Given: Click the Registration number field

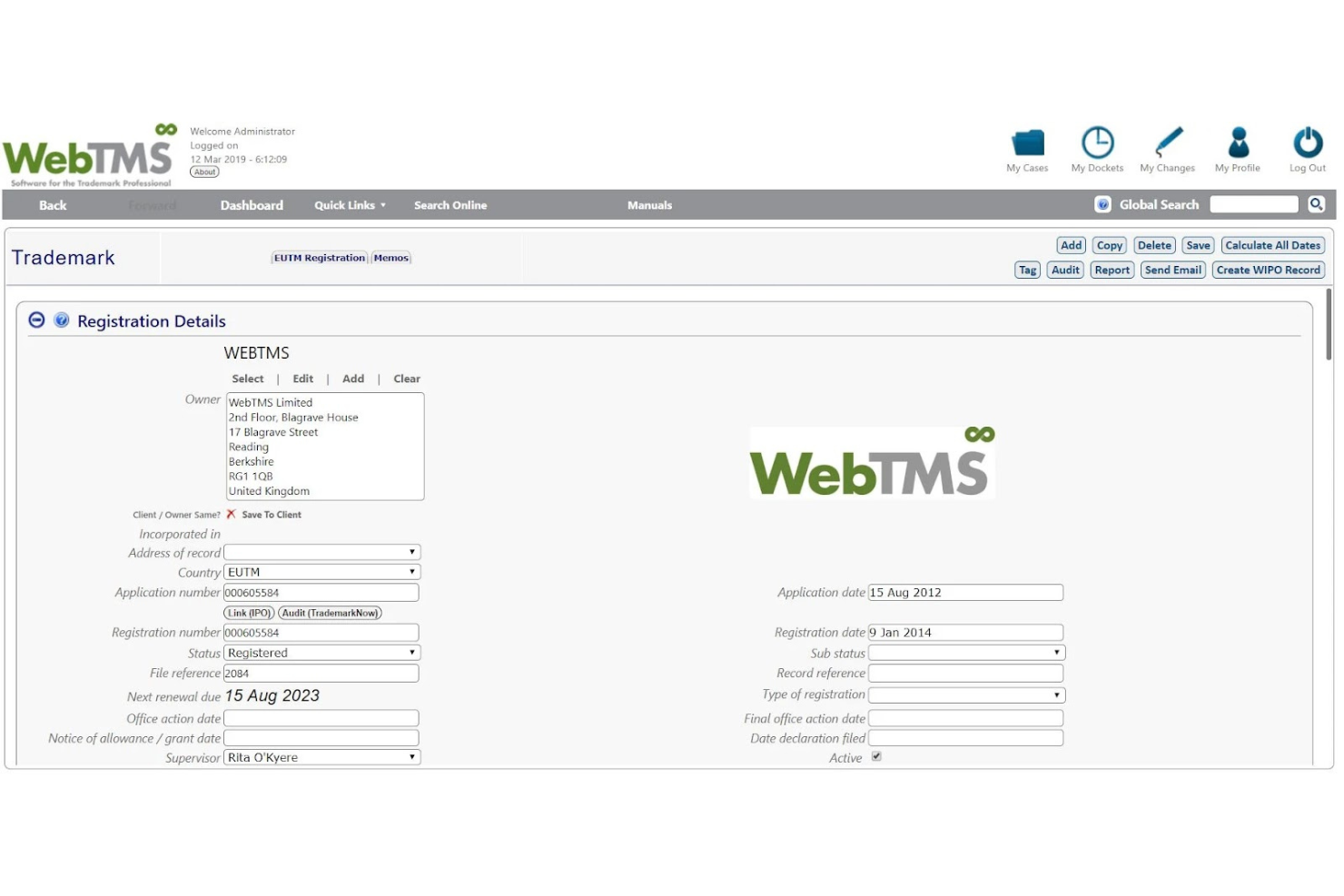Looking at the screenshot, I should (321, 633).
